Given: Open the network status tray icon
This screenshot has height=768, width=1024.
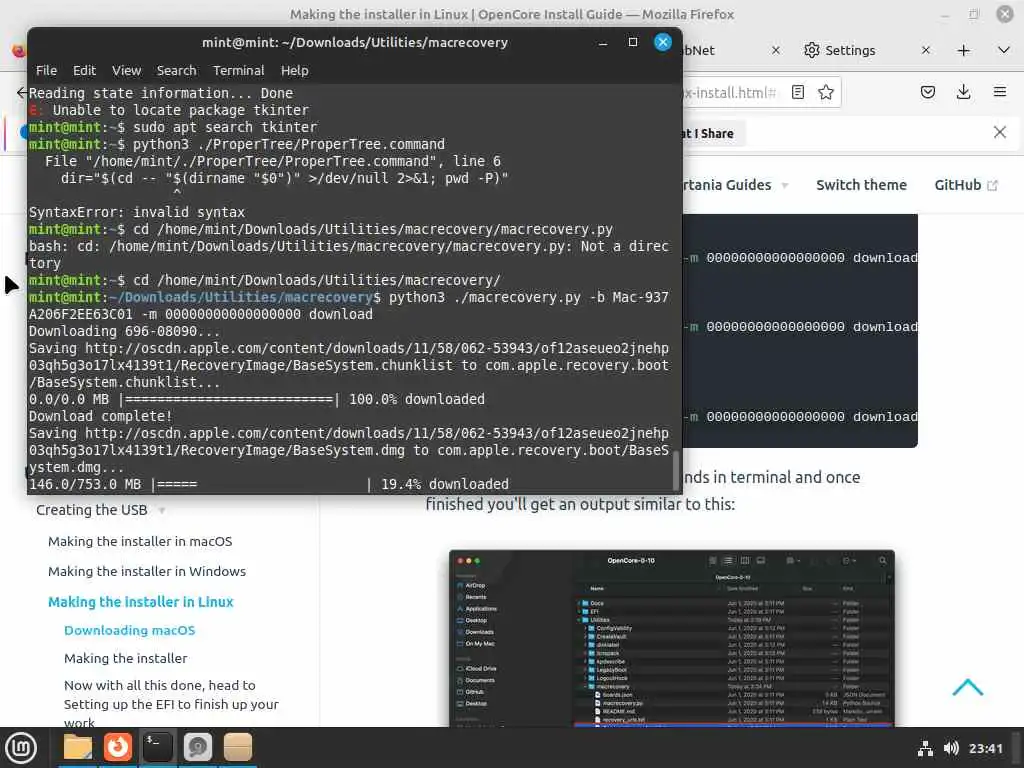Looking at the screenshot, I should pyautogui.click(x=925, y=748).
